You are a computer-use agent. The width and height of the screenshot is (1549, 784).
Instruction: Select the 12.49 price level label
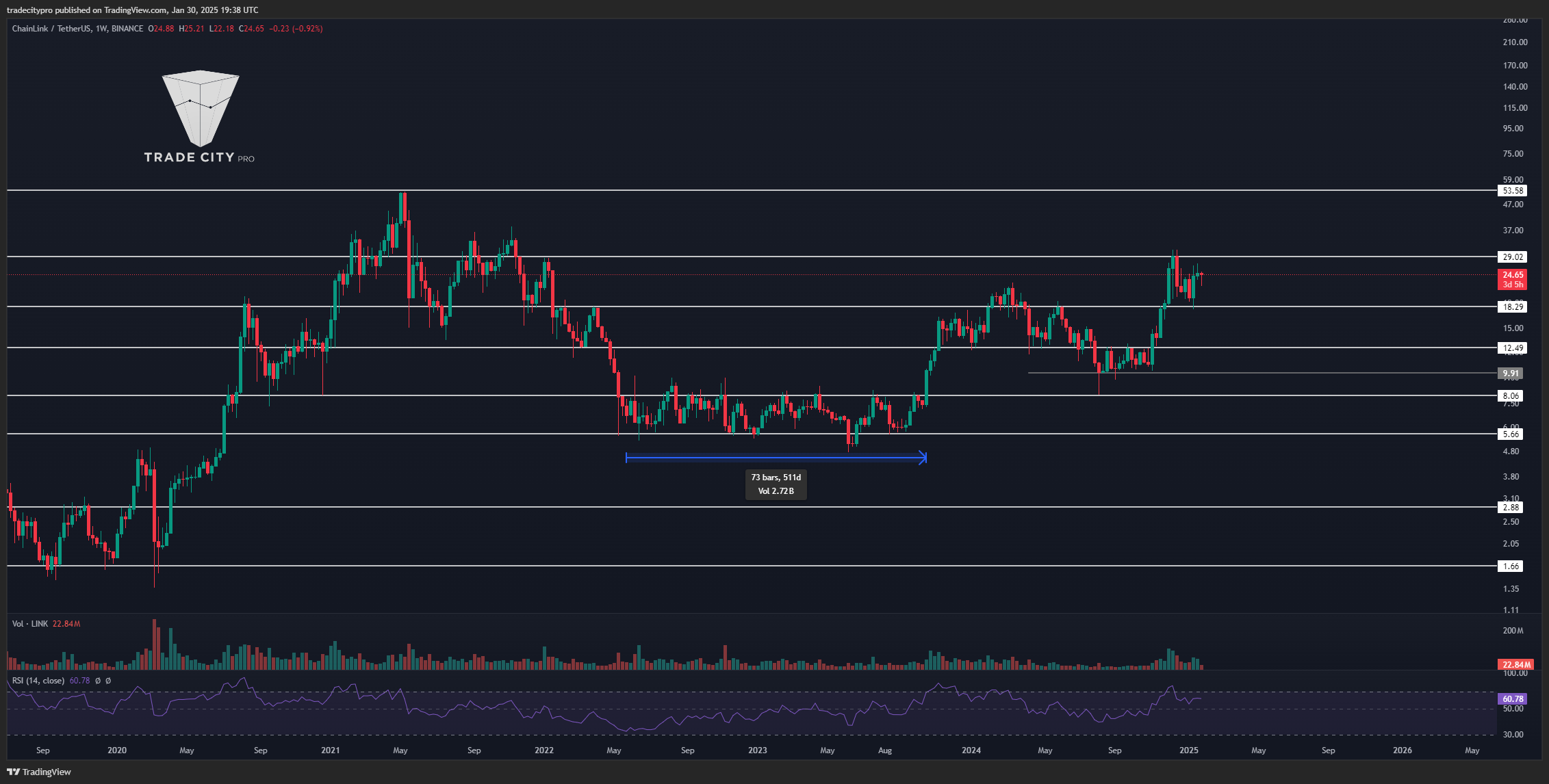click(1513, 348)
